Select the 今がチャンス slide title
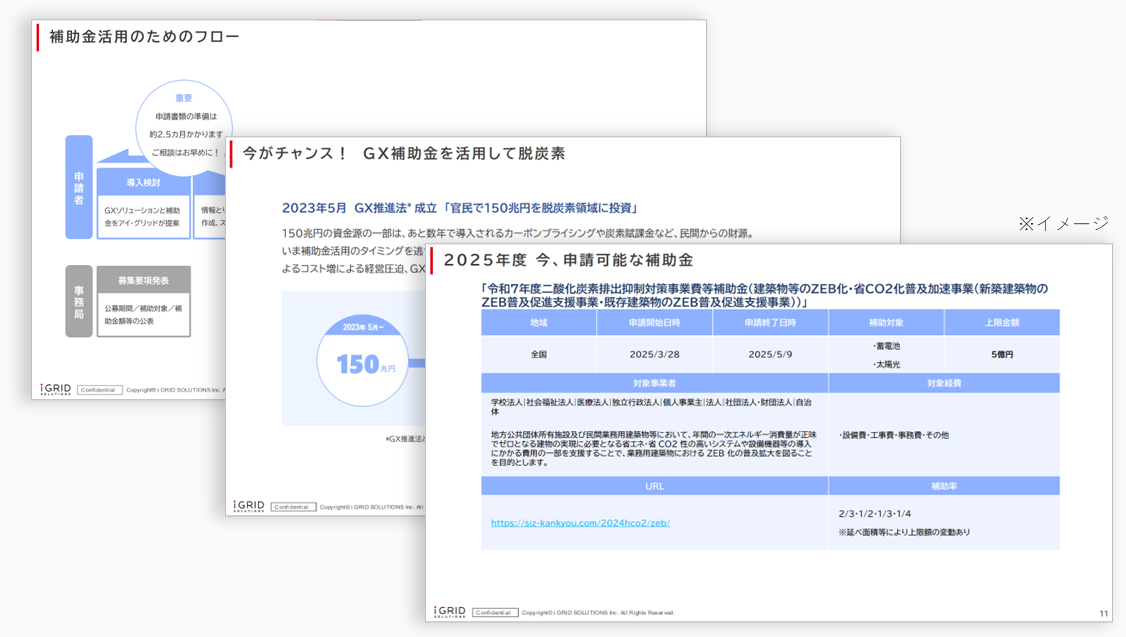 tap(404, 153)
